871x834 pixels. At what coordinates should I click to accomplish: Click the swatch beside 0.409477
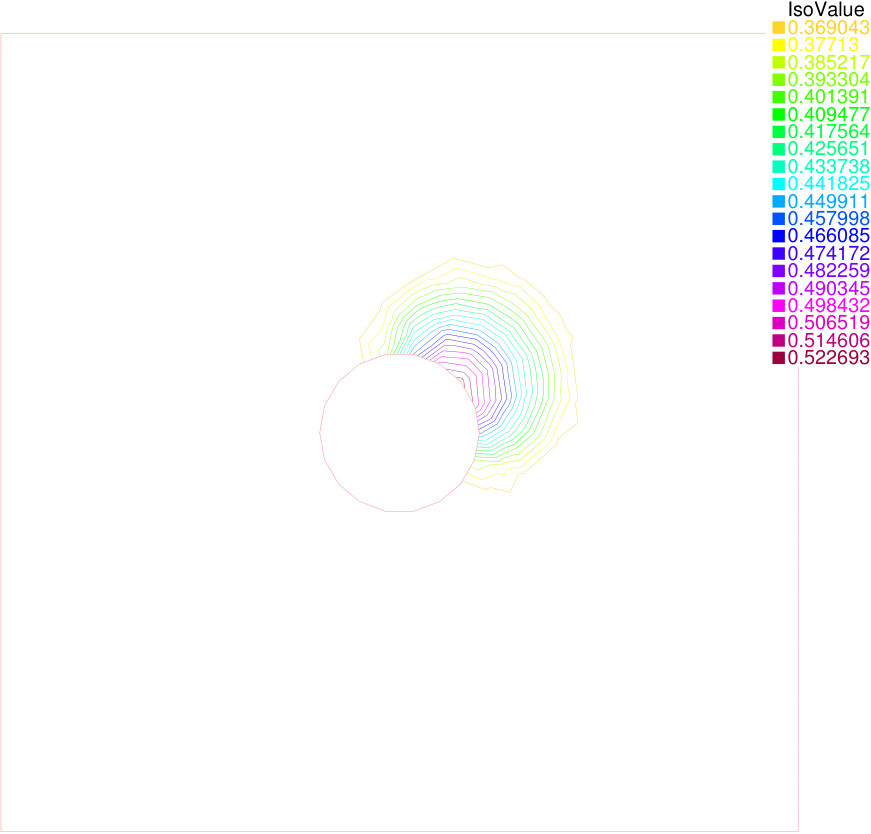(778, 114)
